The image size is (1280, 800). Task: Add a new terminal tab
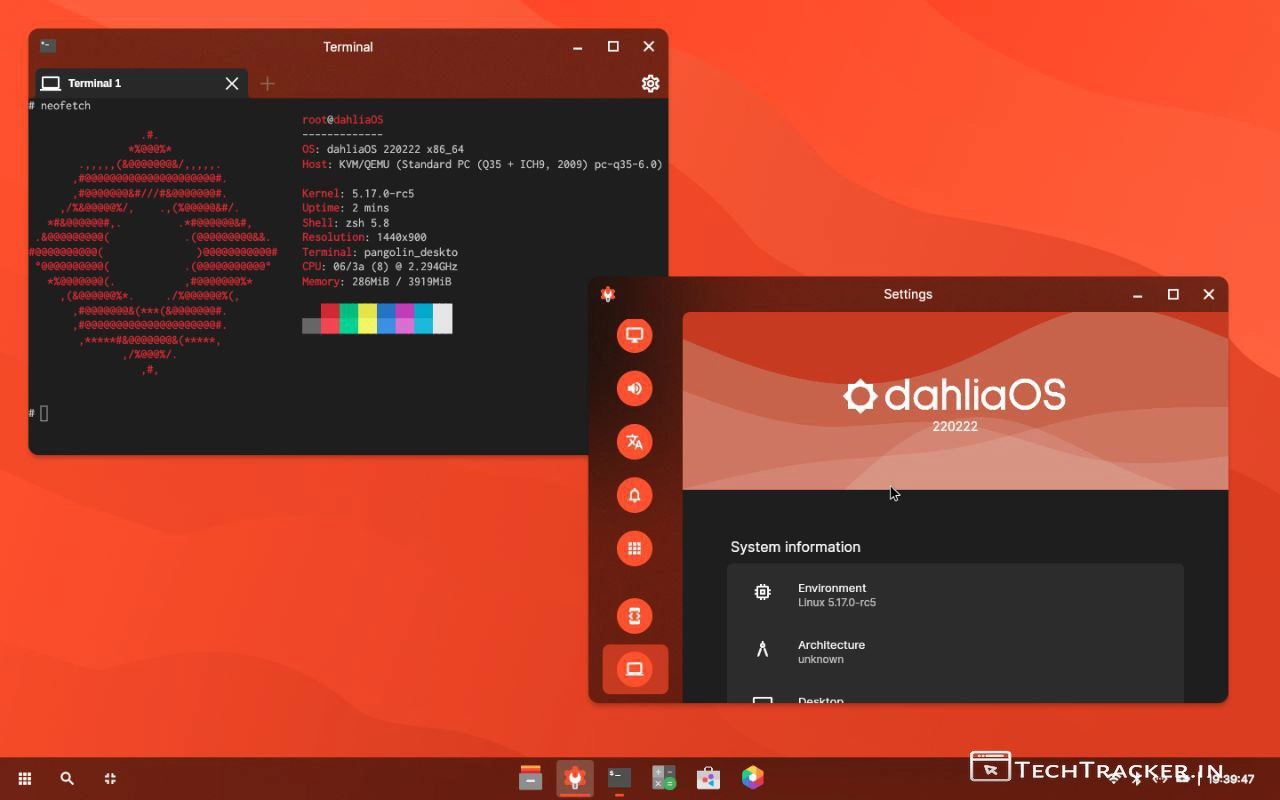[x=267, y=83]
